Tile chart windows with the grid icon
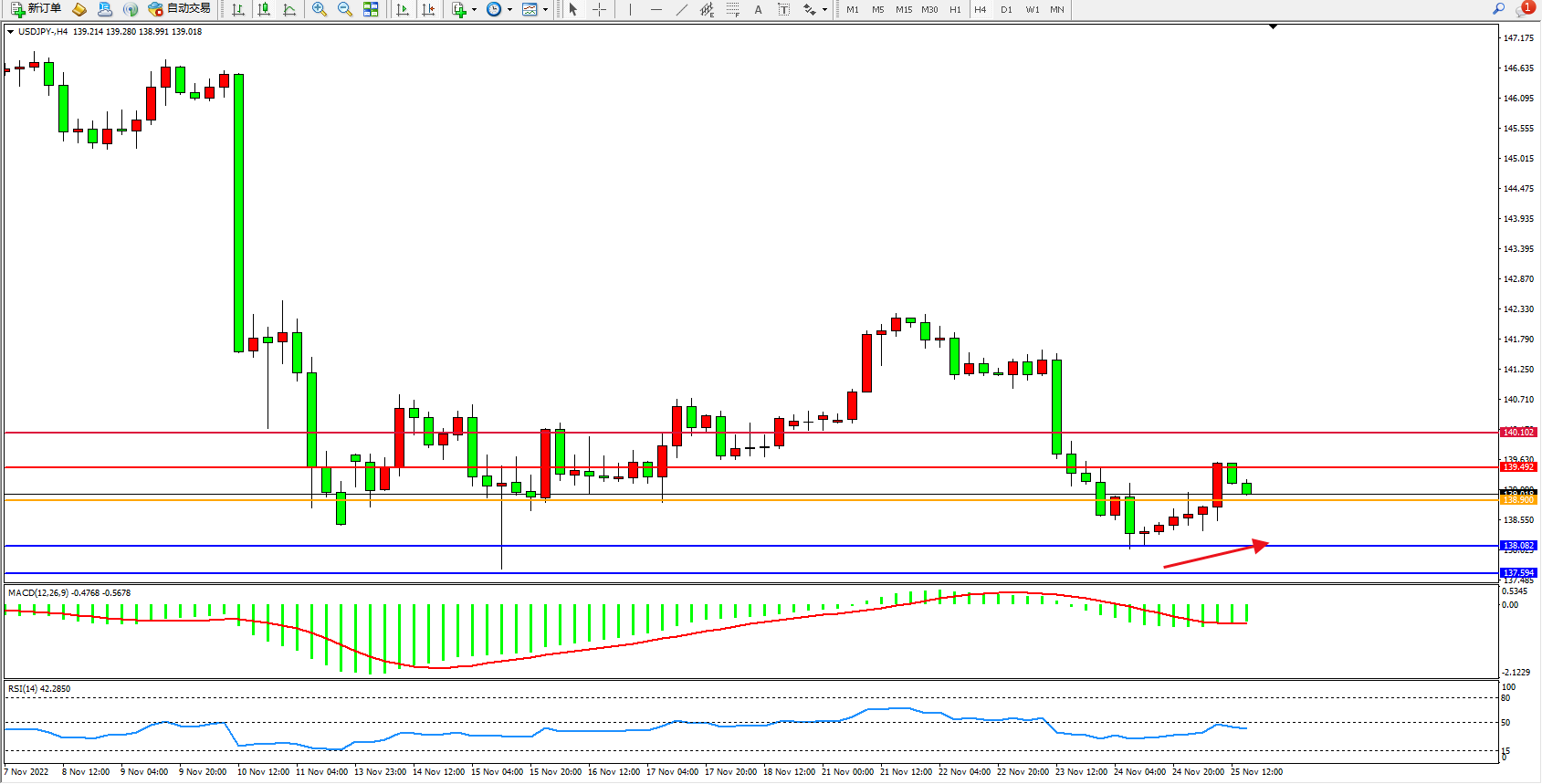The height and width of the screenshot is (784, 1542). coord(371,9)
